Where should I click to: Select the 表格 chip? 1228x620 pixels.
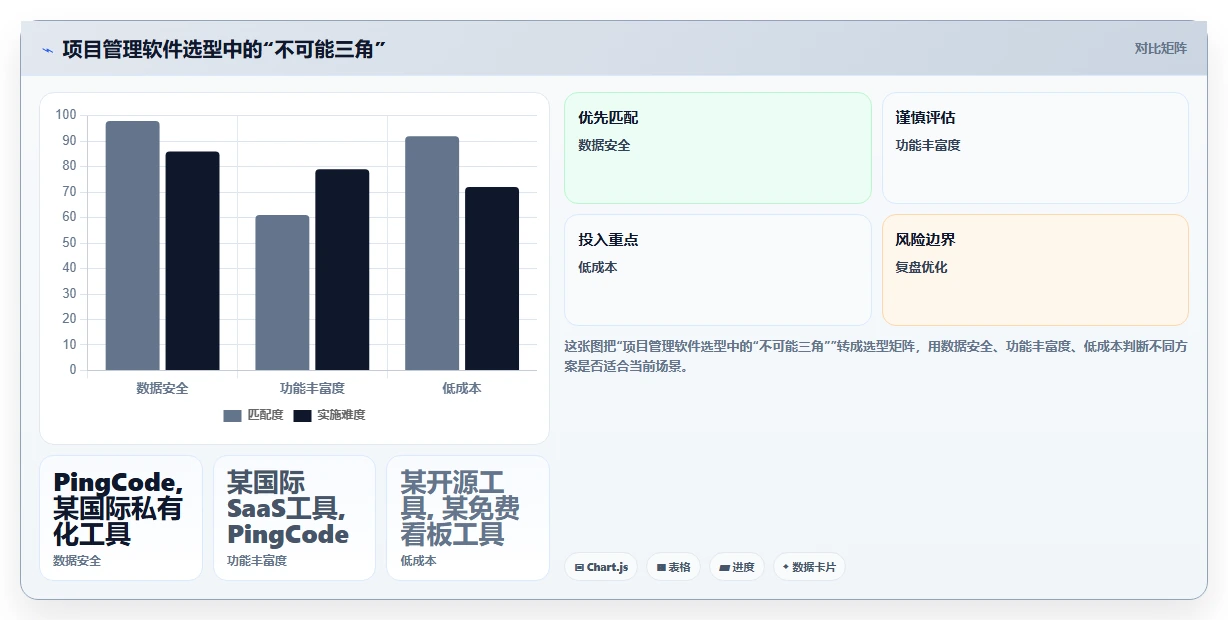click(673, 567)
